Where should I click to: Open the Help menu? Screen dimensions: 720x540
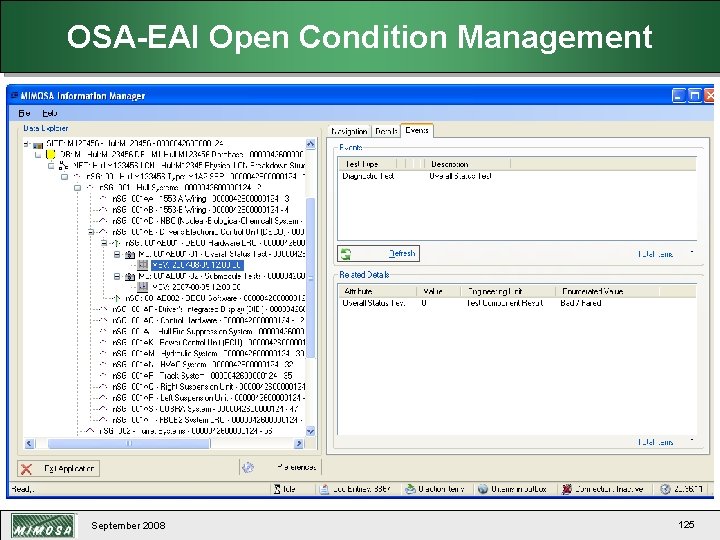pos(50,113)
